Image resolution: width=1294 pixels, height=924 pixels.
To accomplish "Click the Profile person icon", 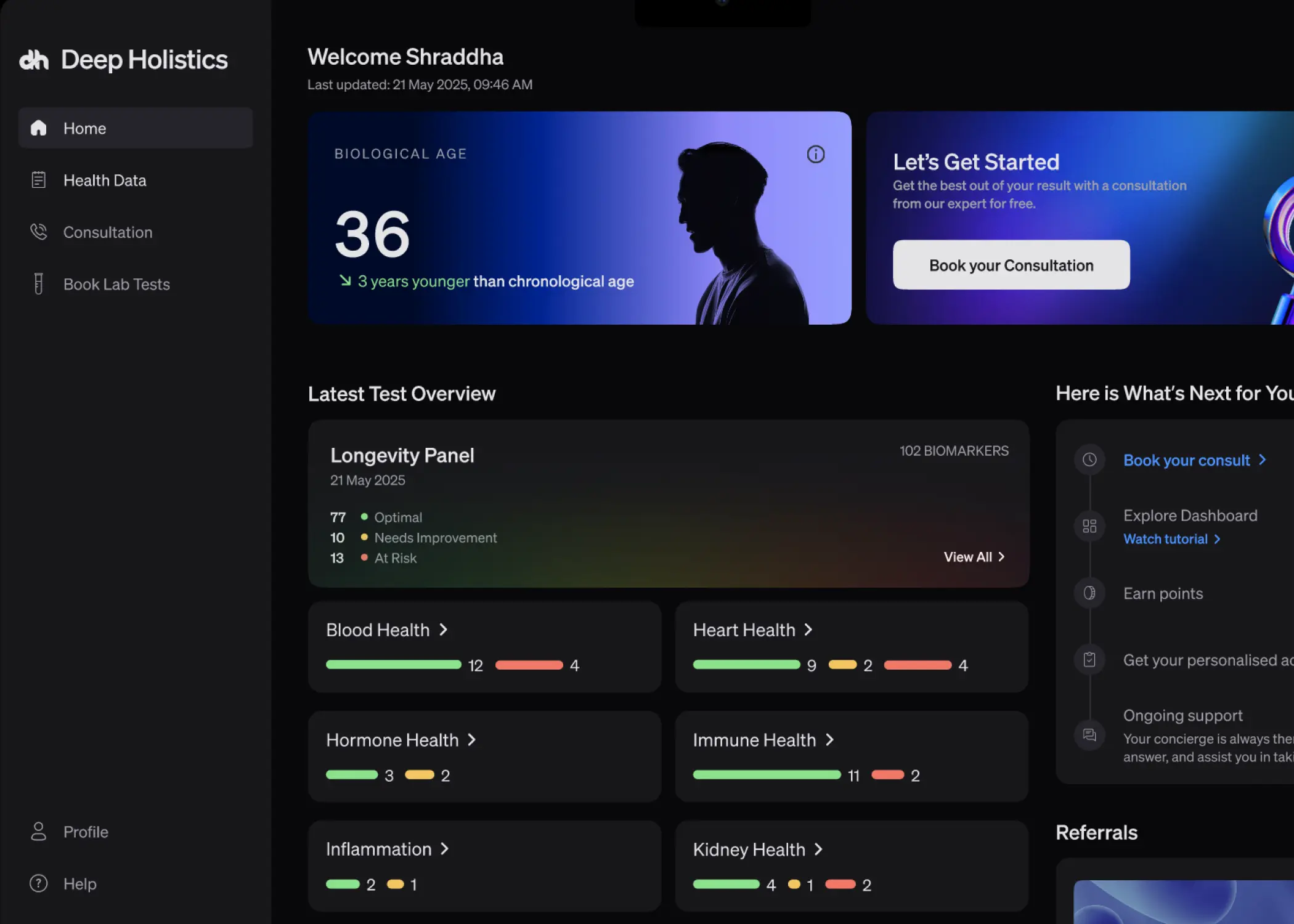I will 38,831.
